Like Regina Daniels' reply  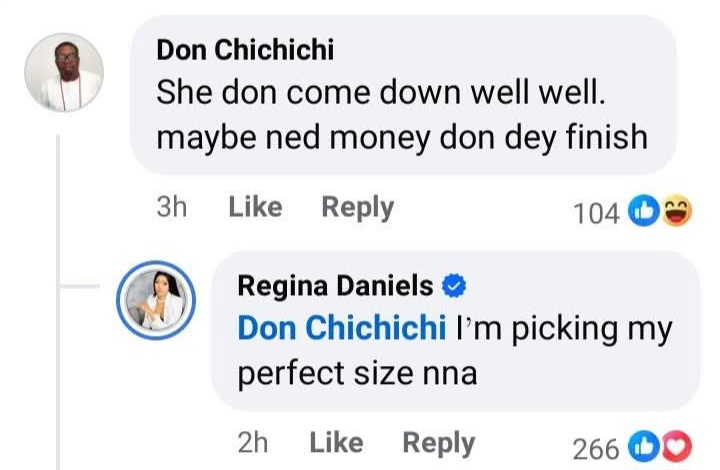[x=336, y=442]
